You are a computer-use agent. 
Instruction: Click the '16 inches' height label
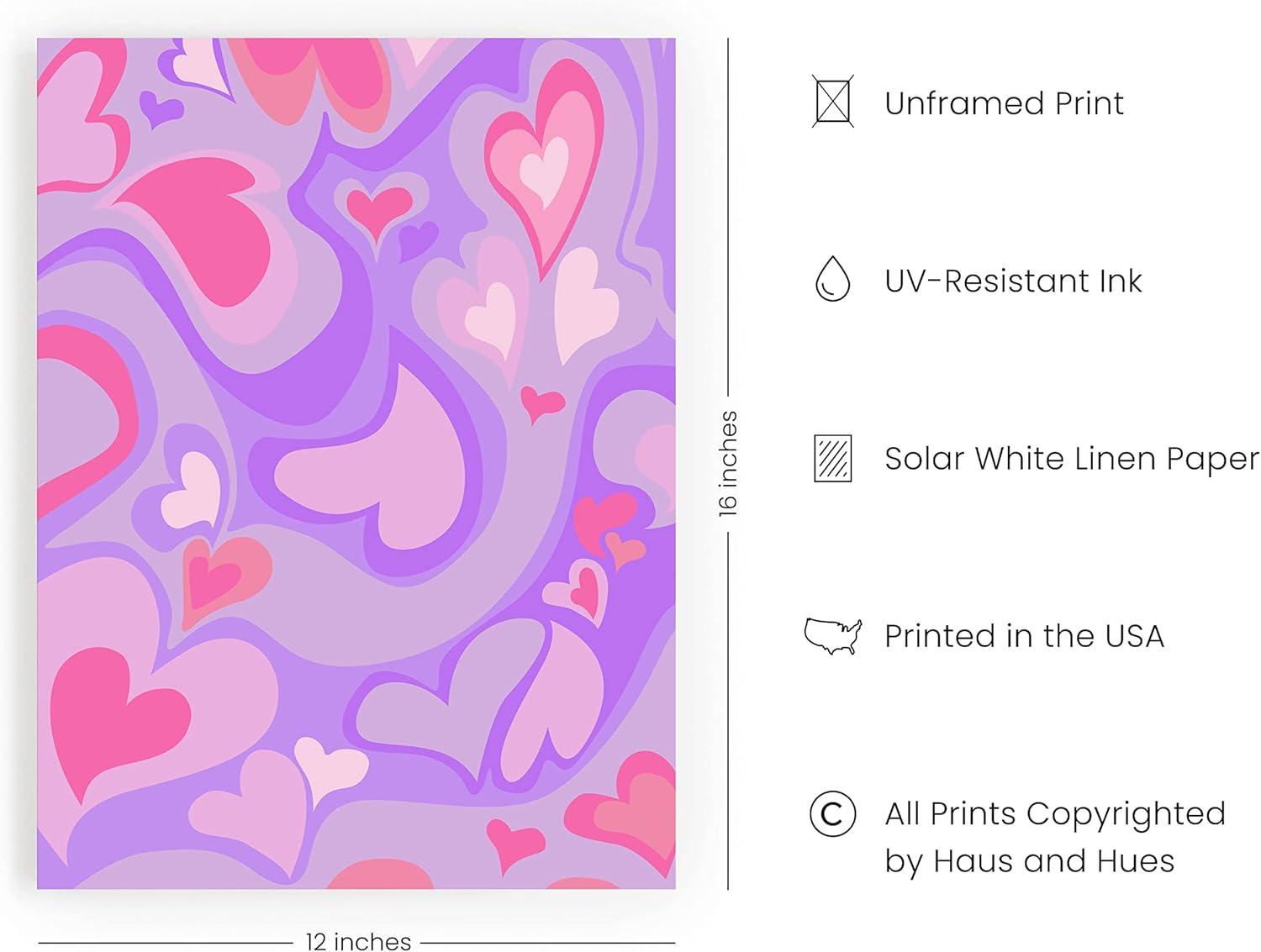coord(727,463)
